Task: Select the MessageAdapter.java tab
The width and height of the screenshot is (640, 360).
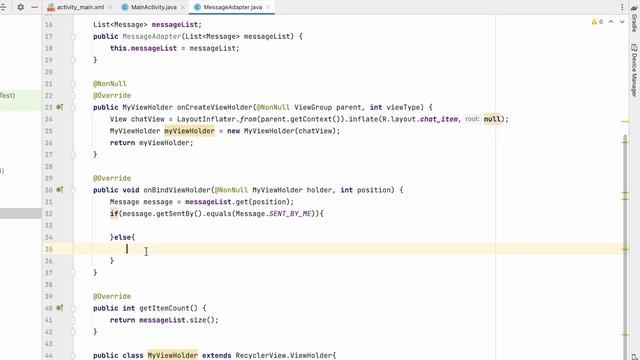Action: [x=232, y=7]
